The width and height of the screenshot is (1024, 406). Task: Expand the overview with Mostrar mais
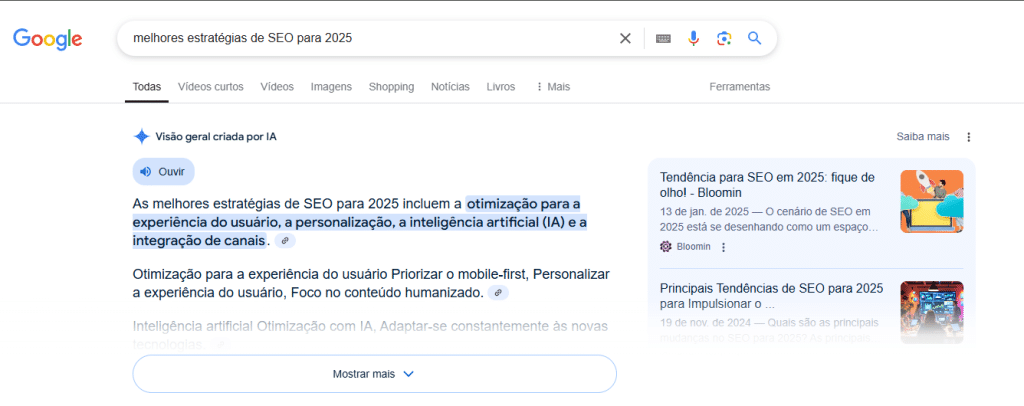(374, 374)
